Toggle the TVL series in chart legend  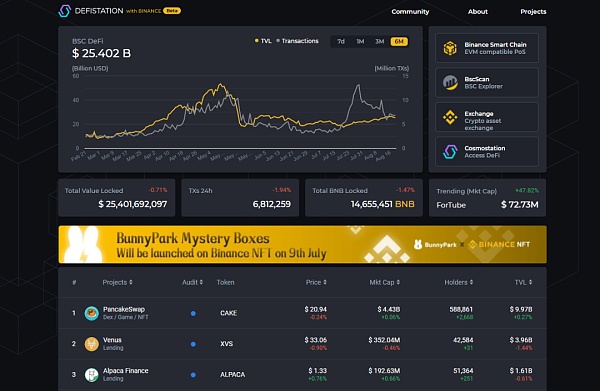(263, 41)
